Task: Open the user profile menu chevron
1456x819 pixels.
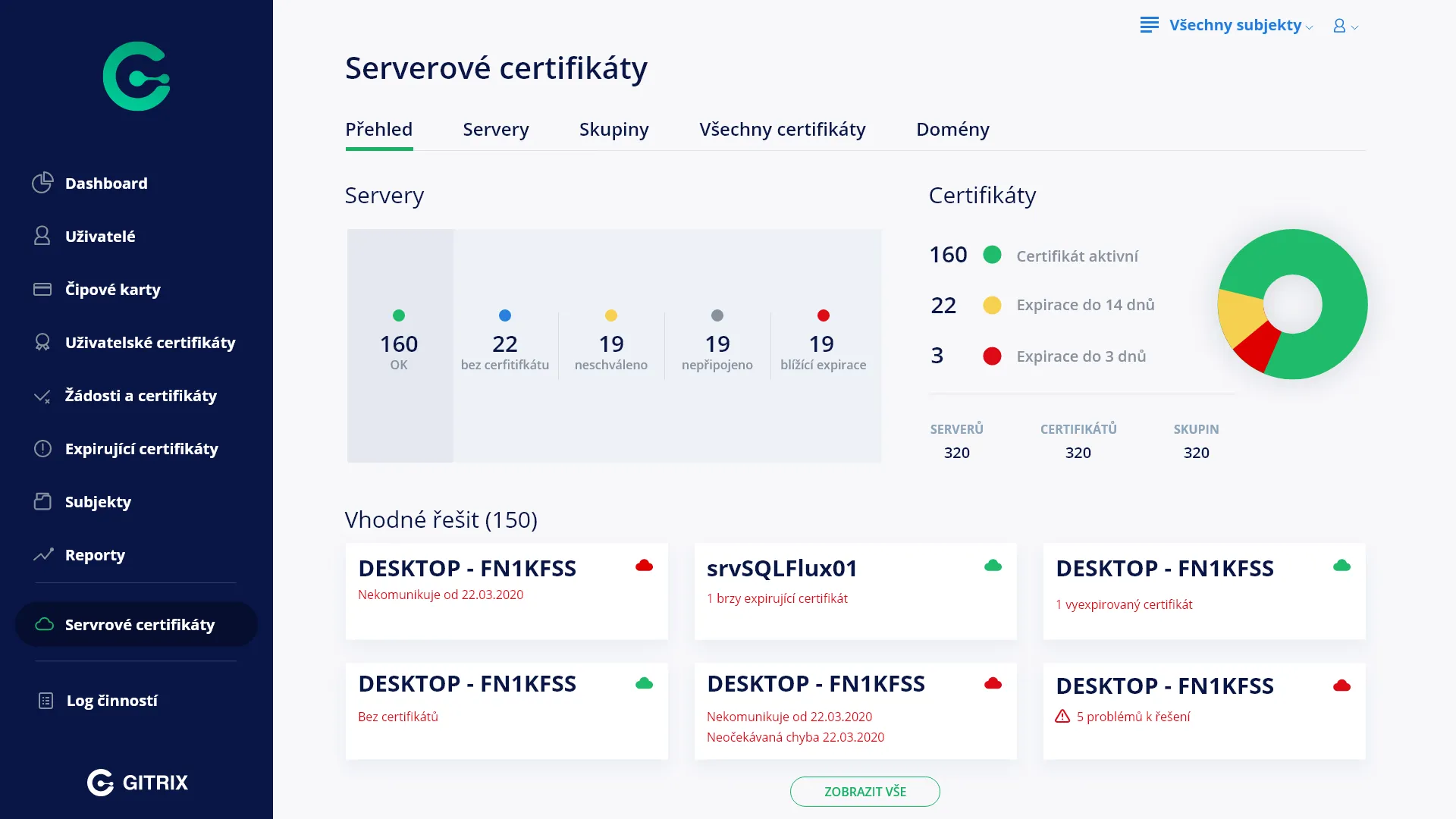Action: pyautogui.click(x=1354, y=27)
